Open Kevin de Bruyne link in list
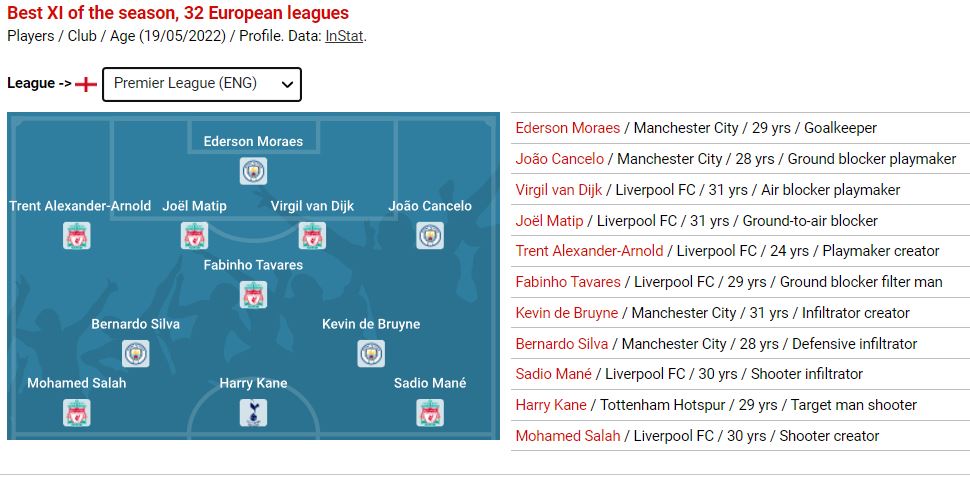This screenshot has width=970, height=478. tap(567, 313)
